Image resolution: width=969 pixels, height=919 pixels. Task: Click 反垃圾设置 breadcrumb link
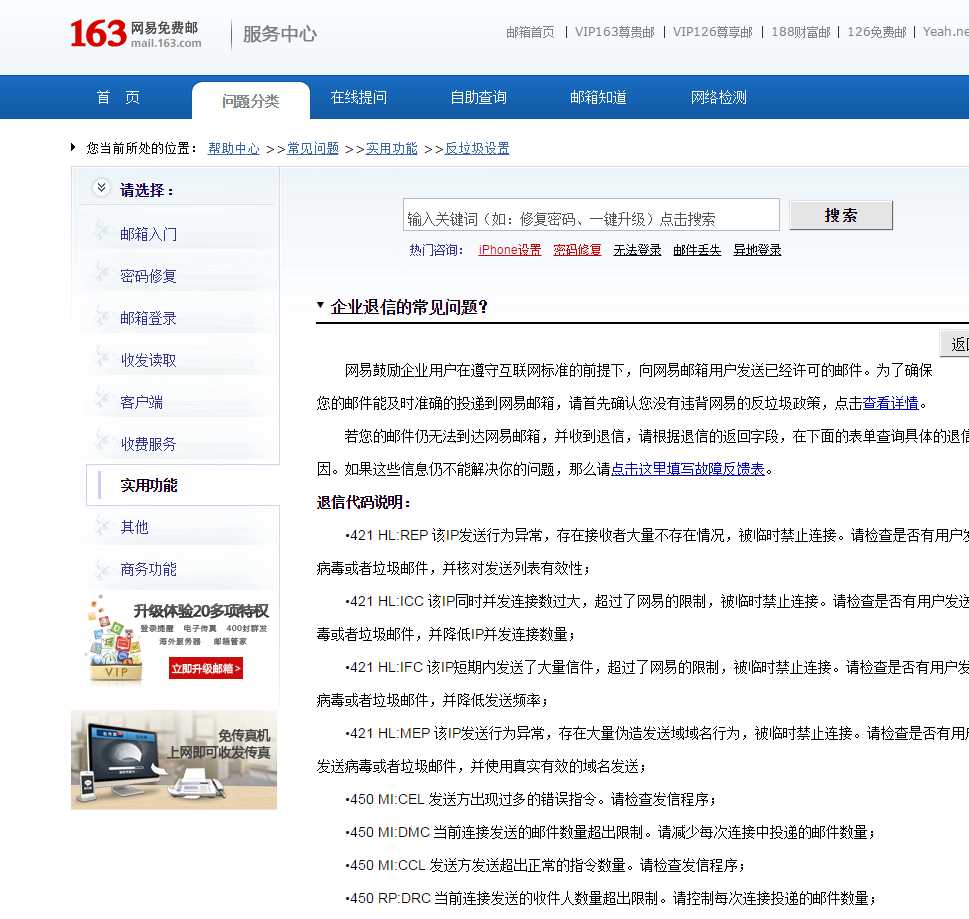pyautogui.click(x=477, y=148)
